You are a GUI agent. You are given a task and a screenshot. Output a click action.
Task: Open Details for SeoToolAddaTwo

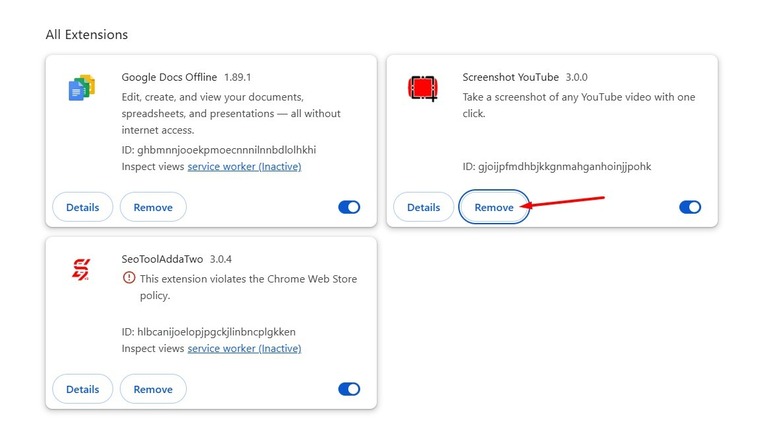pyautogui.click(x=83, y=389)
